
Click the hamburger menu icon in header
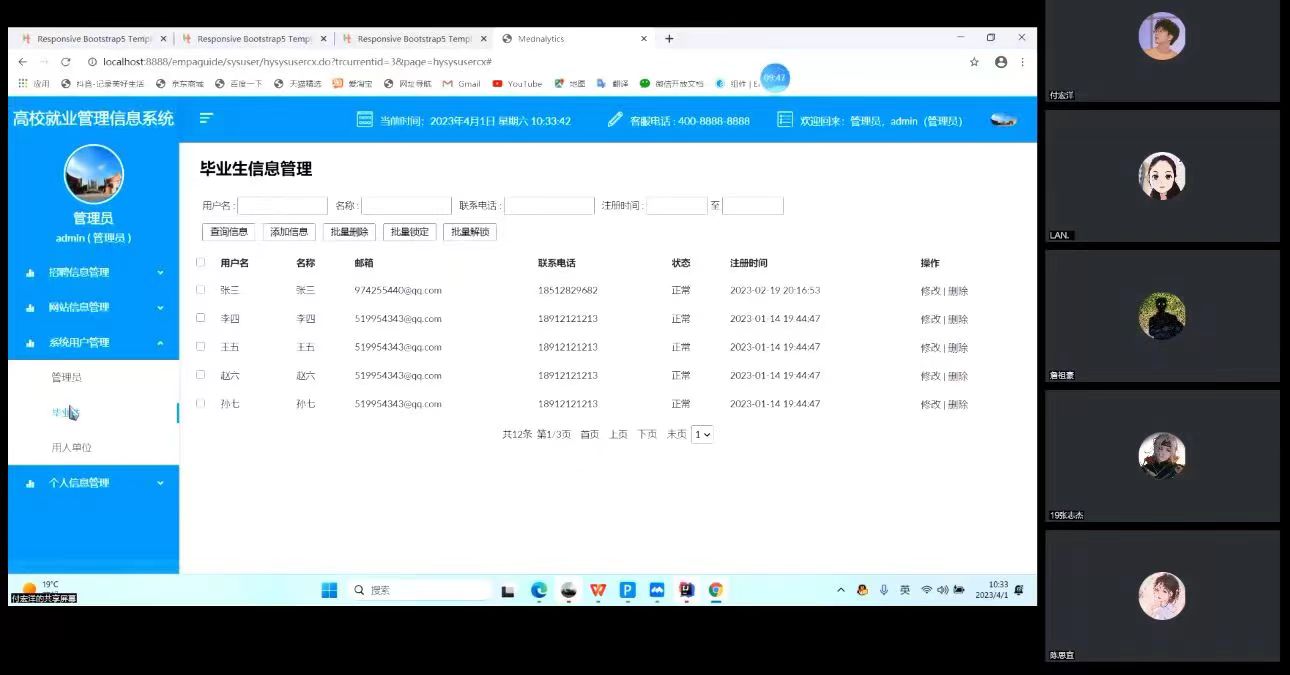(x=206, y=118)
